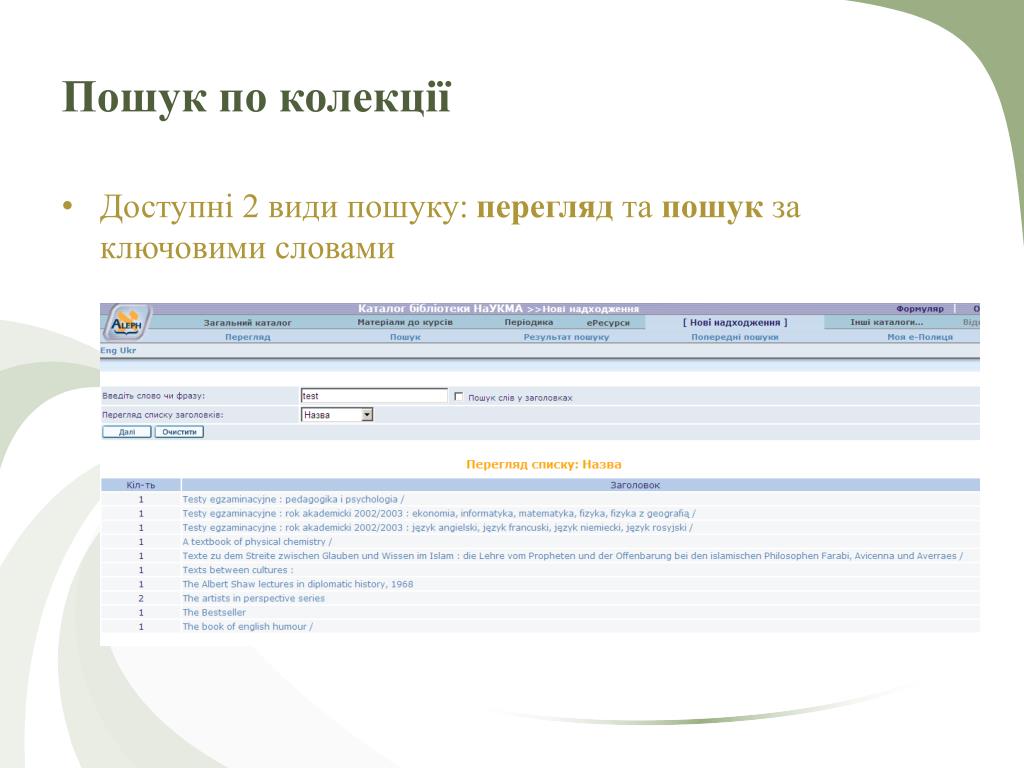Screen dimensions: 1024x768
Task: Open 'Попередні пошуки' menu item
Action: pos(735,337)
